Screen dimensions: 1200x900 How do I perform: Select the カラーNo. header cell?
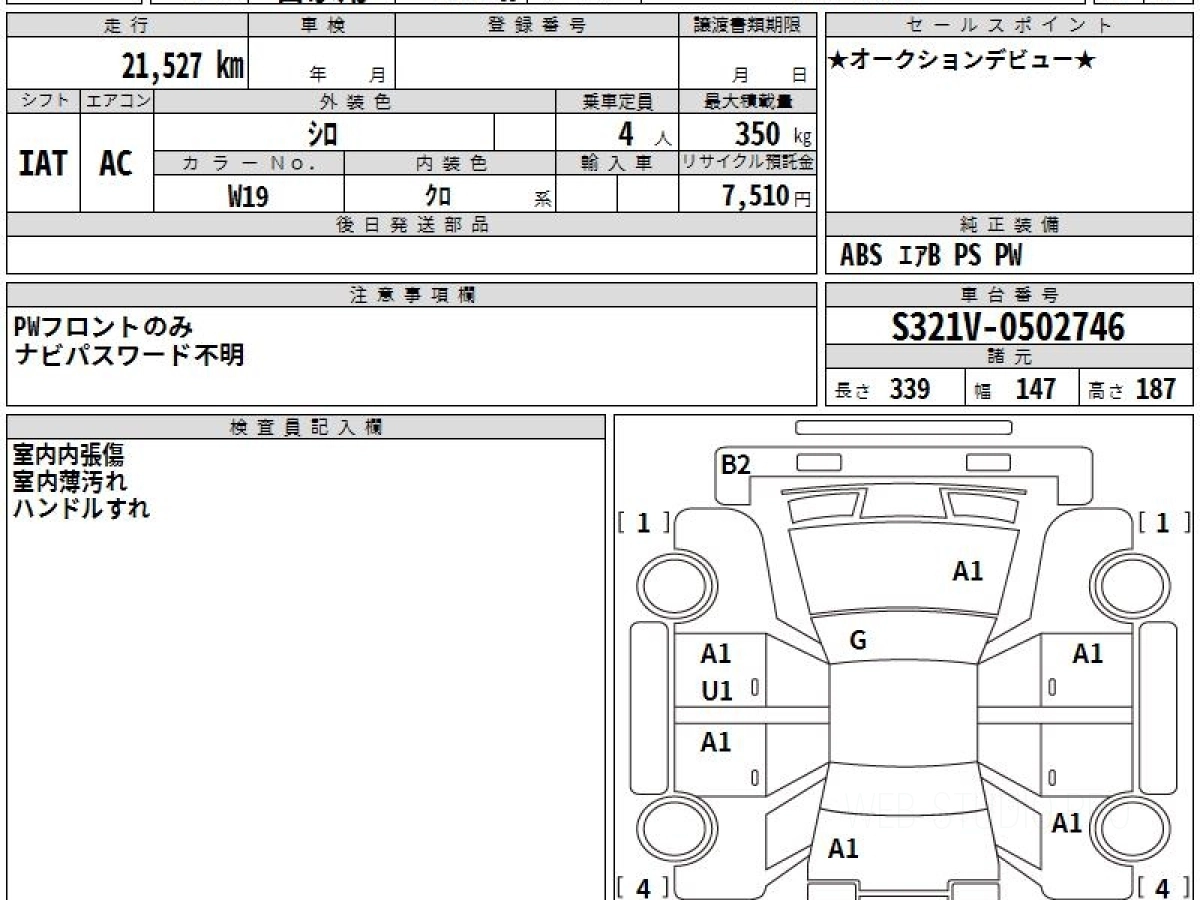[x=249, y=163]
